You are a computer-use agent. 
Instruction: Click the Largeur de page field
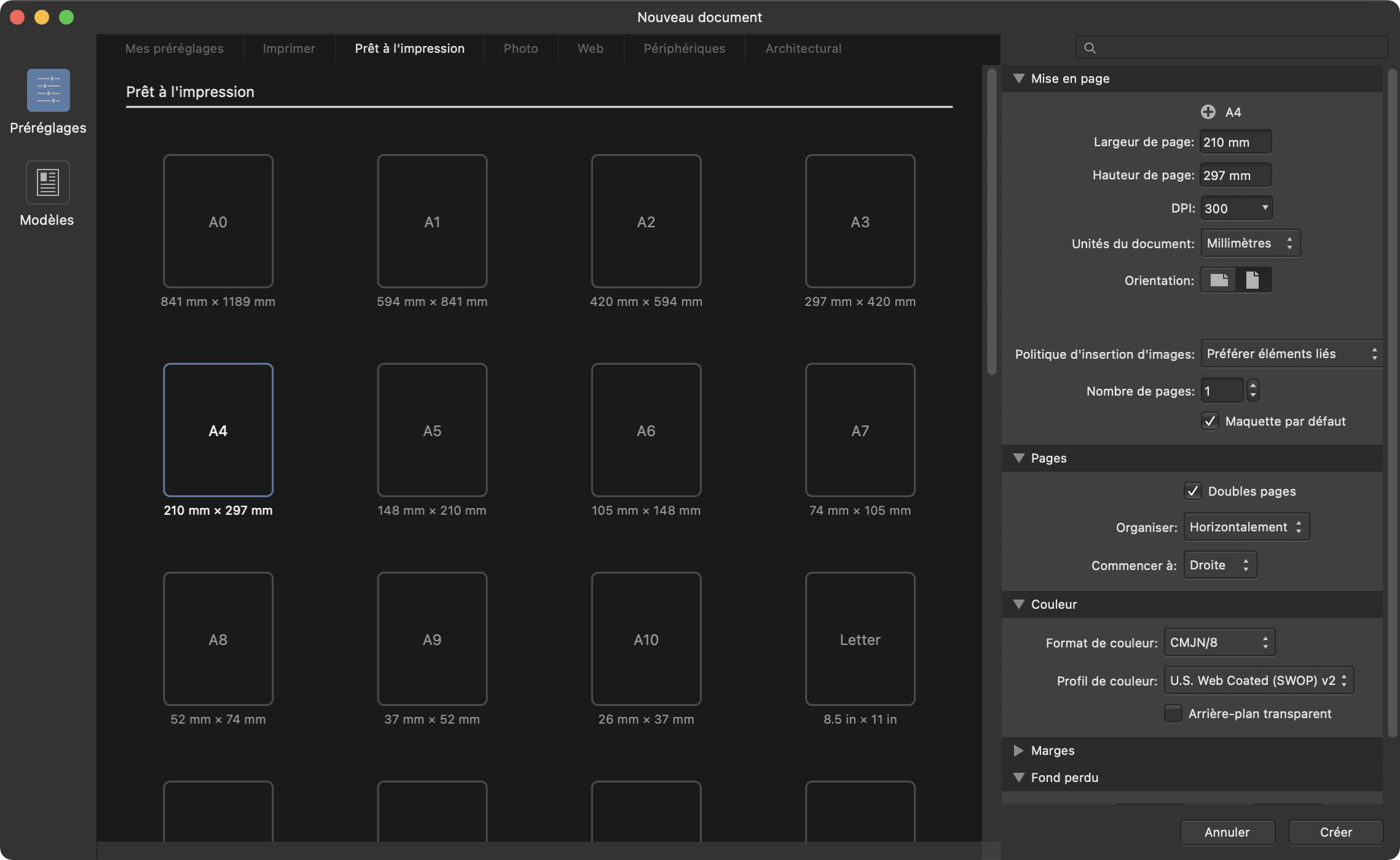pyautogui.click(x=1235, y=142)
